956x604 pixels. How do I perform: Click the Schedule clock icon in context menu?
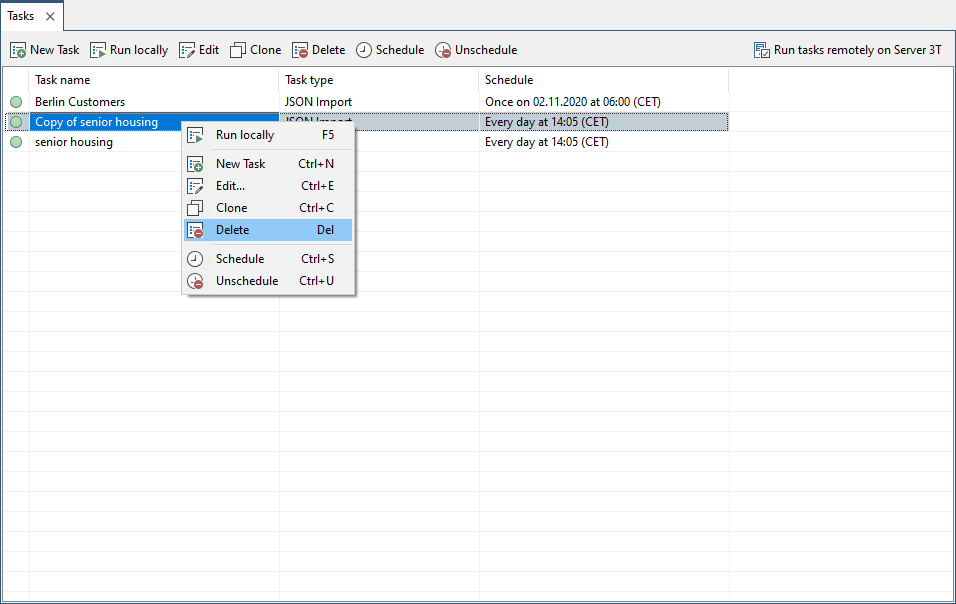coord(195,259)
